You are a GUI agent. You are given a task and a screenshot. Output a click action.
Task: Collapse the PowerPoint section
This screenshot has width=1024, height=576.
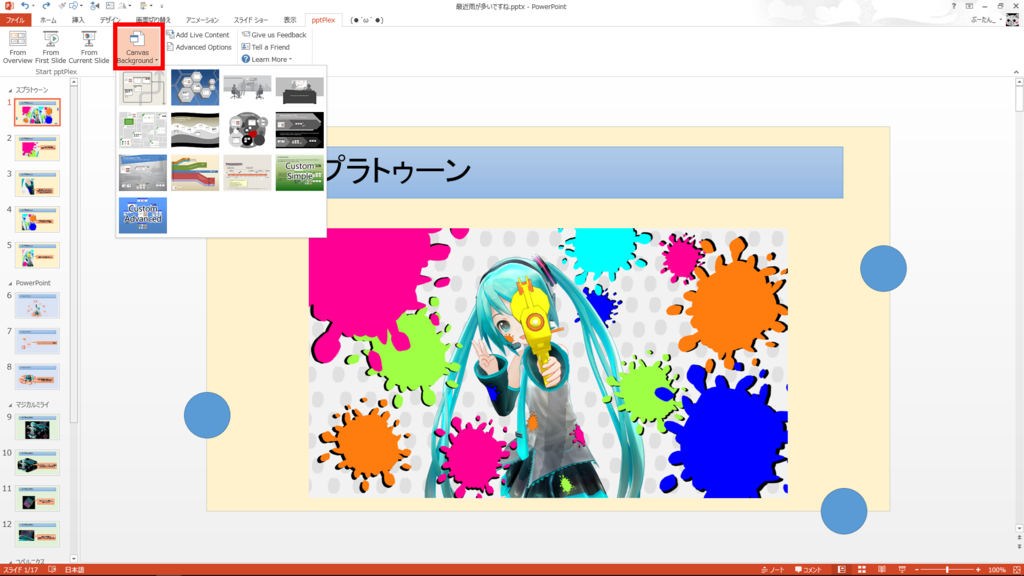tap(10, 283)
